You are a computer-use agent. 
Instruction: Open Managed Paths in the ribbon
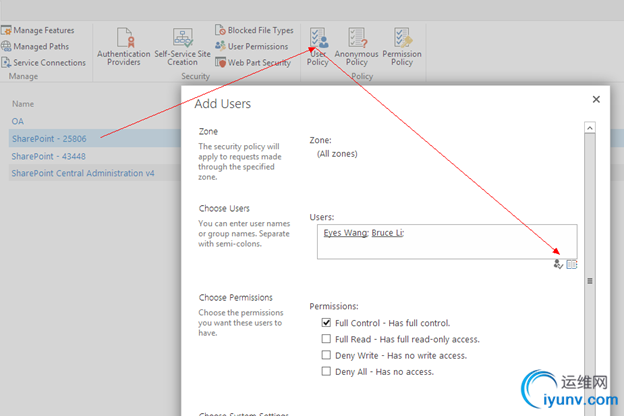pos(35,47)
